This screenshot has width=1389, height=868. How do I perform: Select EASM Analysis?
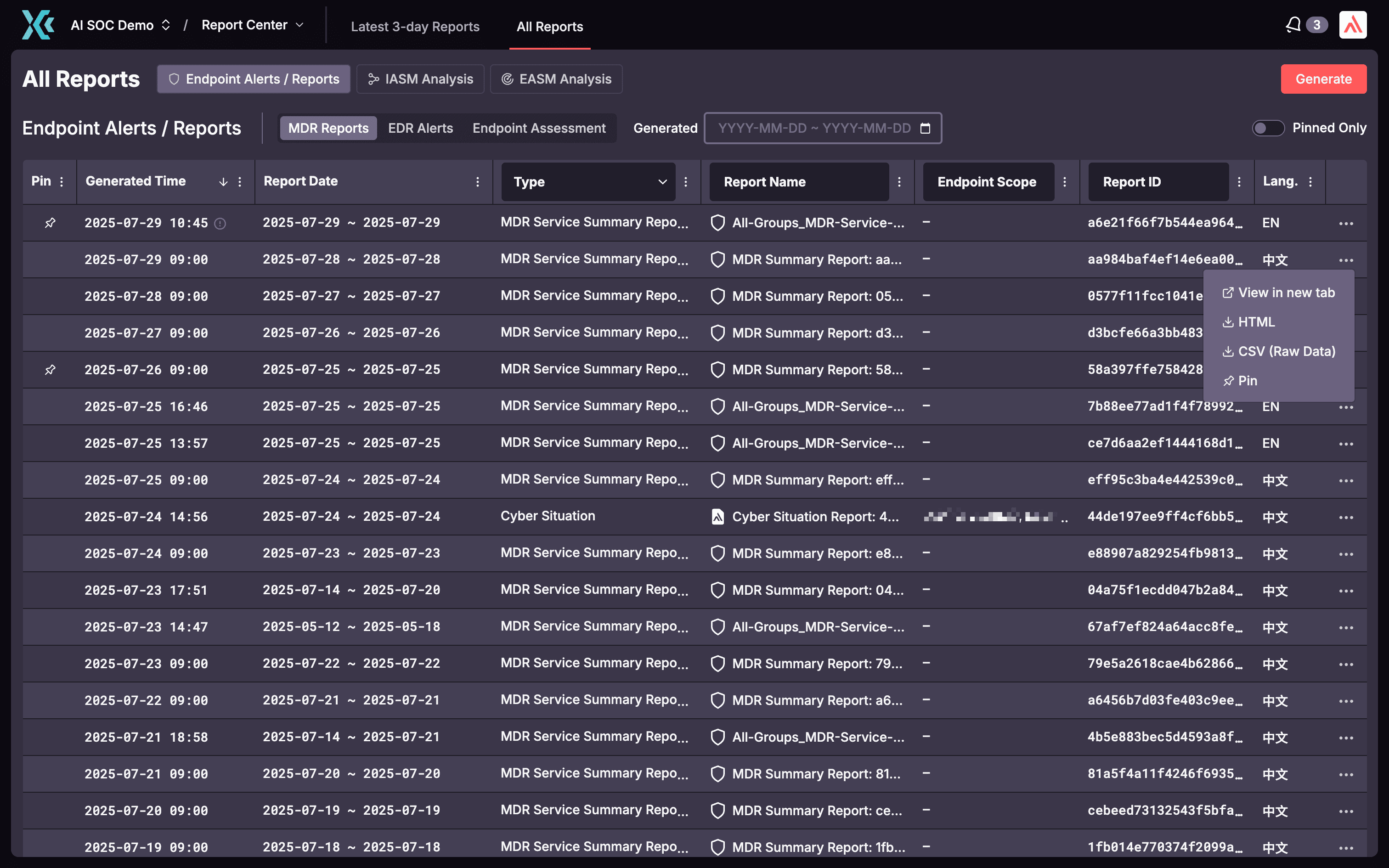pyautogui.click(x=556, y=79)
